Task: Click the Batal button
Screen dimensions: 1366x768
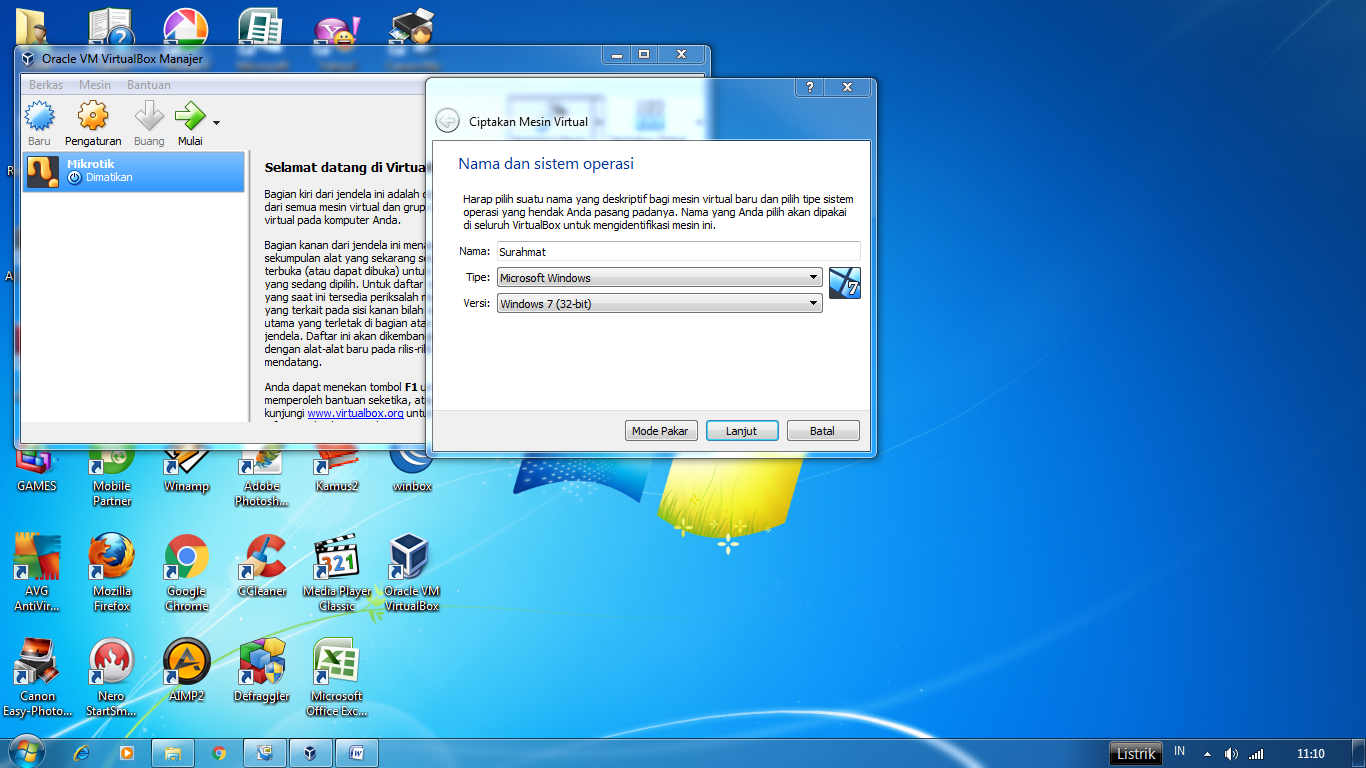Action: (822, 431)
